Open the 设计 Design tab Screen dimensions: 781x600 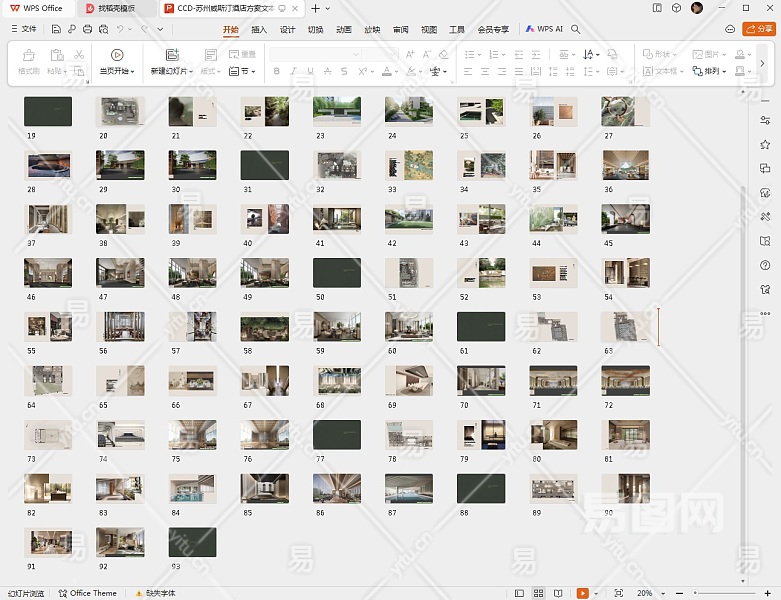(x=287, y=29)
